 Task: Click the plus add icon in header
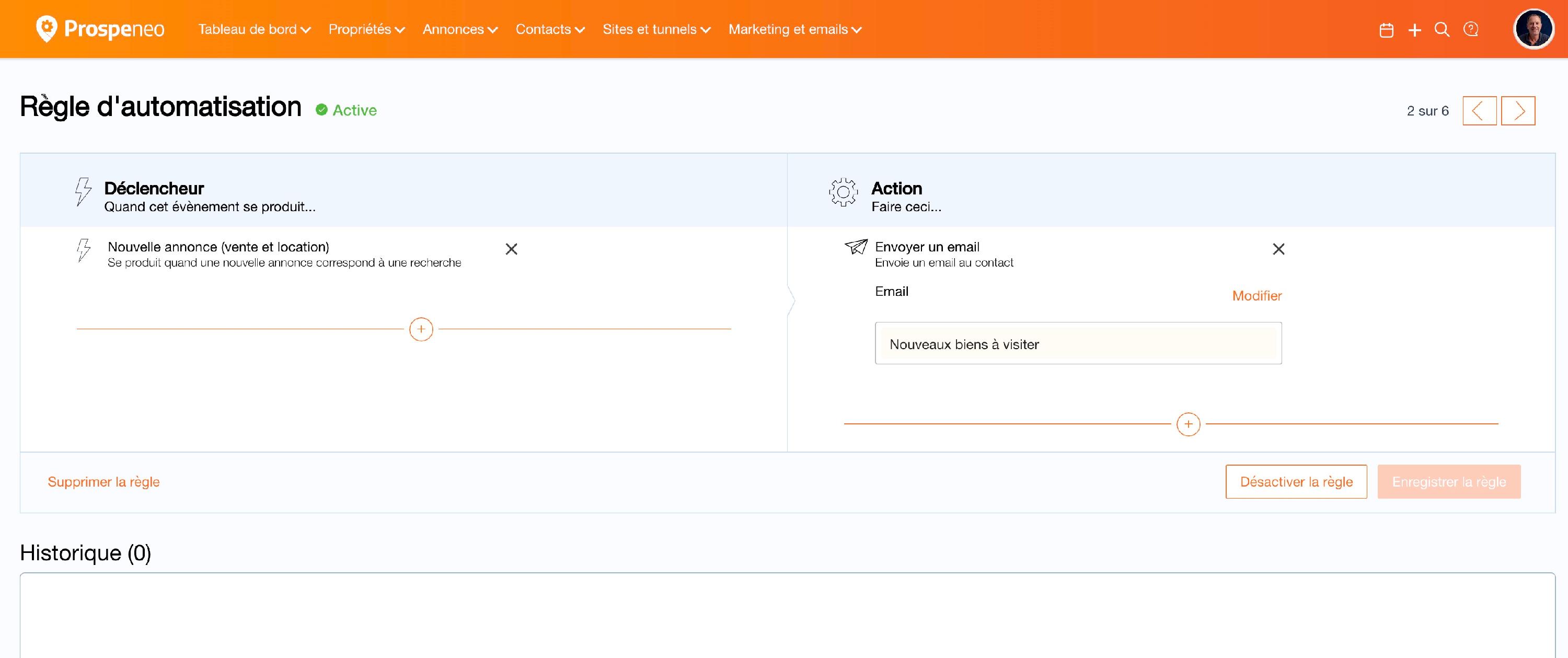tap(1415, 30)
